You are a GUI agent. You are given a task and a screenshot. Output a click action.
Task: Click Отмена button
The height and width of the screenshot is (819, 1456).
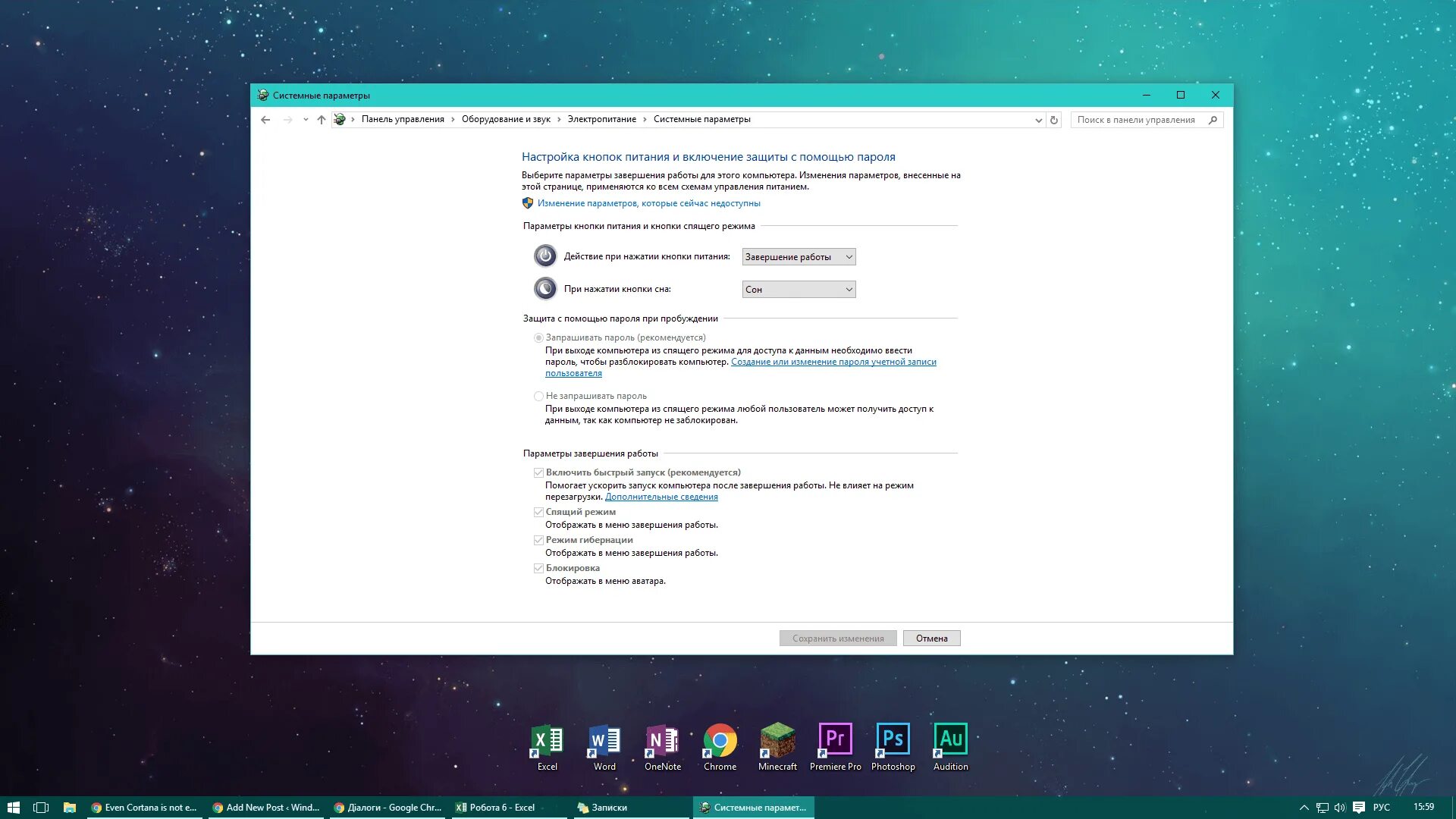[x=931, y=639]
